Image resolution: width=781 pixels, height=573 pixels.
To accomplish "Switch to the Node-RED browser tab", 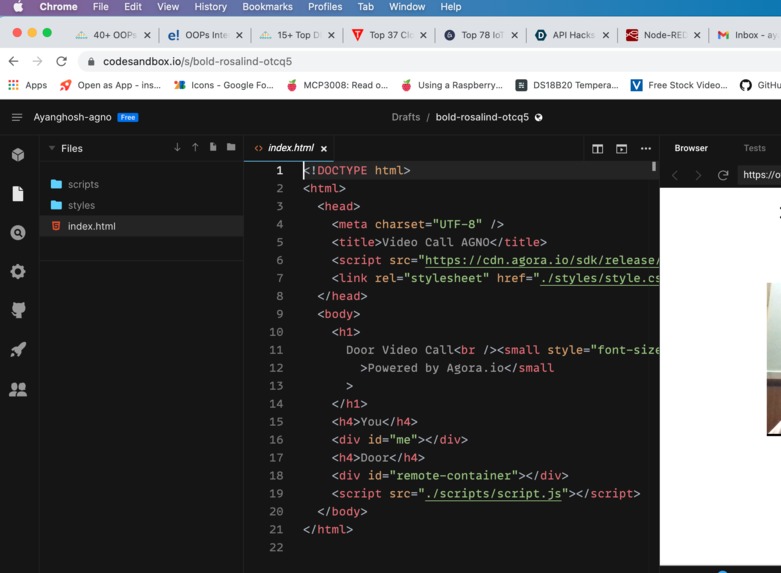I will point(664,35).
